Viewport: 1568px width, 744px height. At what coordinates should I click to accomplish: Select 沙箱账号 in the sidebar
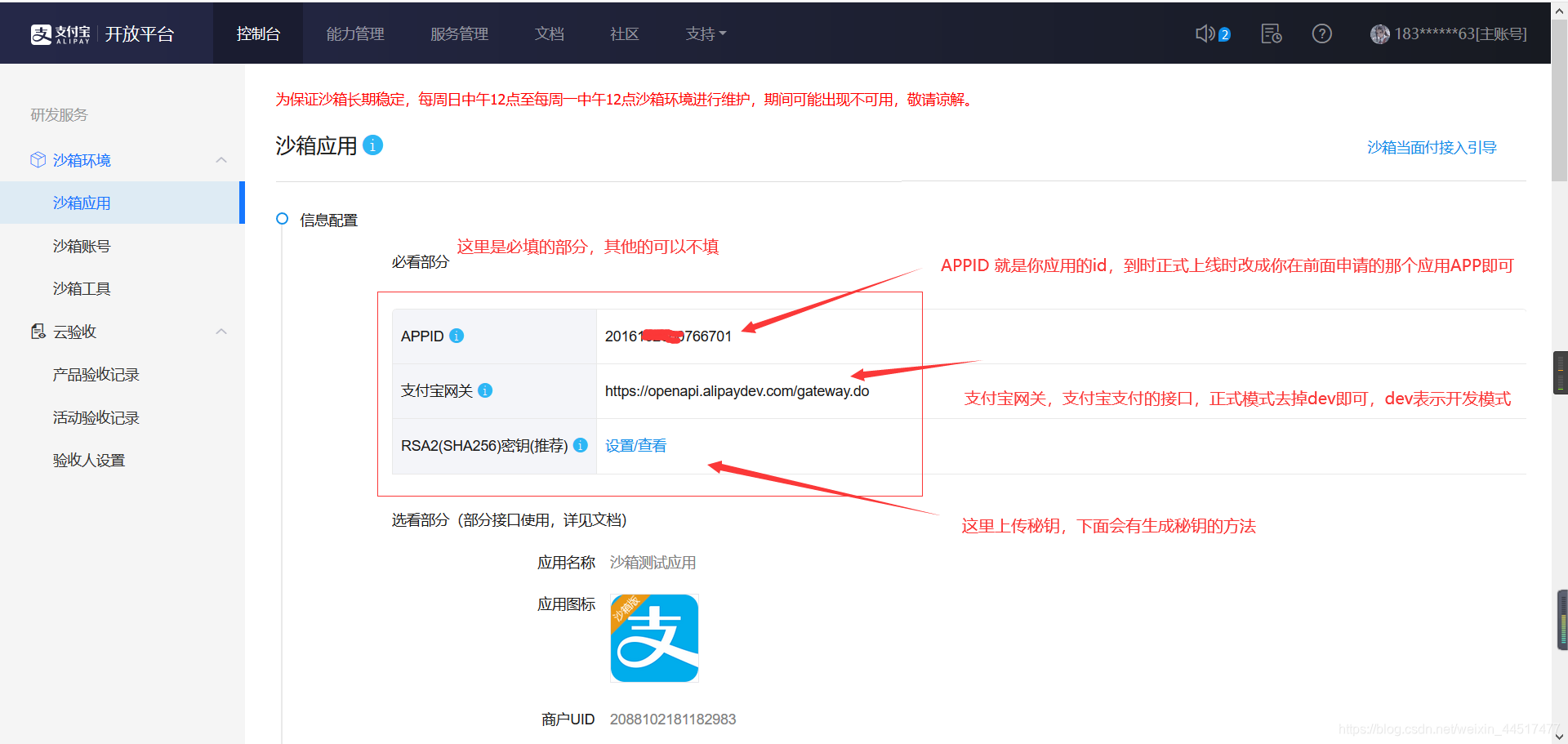pyautogui.click(x=82, y=246)
